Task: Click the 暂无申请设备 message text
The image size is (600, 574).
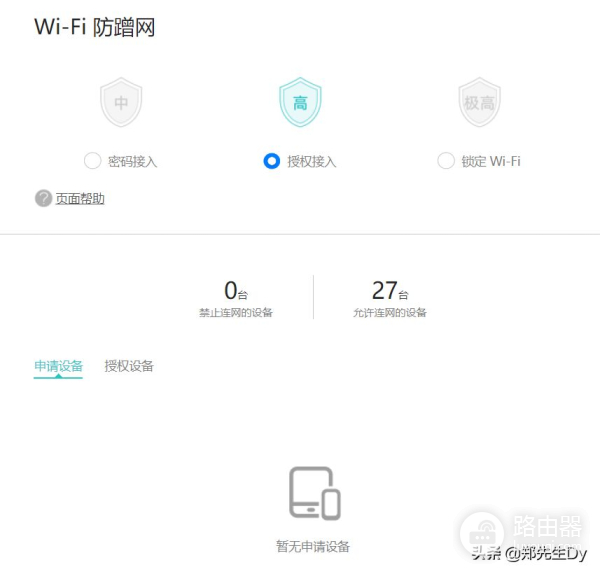Action: coord(313,546)
